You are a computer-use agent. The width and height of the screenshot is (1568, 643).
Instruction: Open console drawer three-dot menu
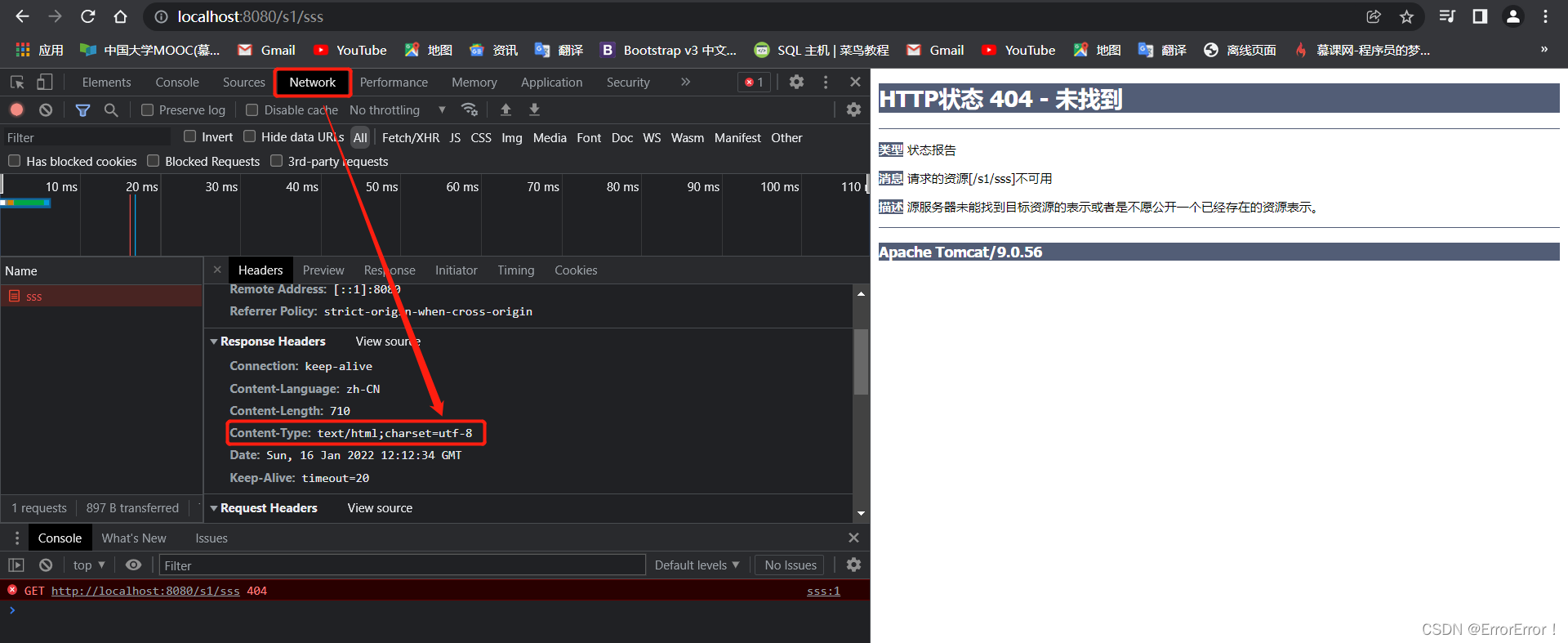coord(16,538)
